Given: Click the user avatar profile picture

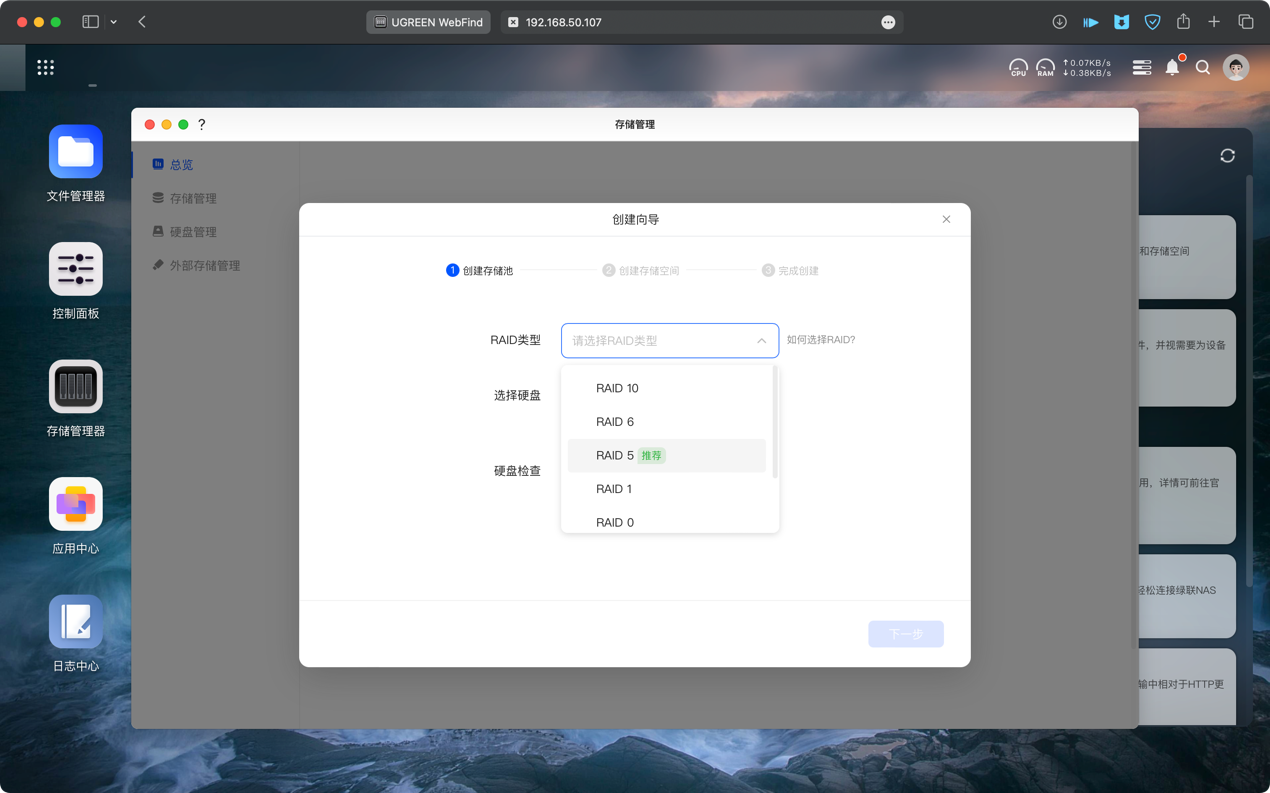Looking at the screenshot, I should click(x=1236, y=68).
